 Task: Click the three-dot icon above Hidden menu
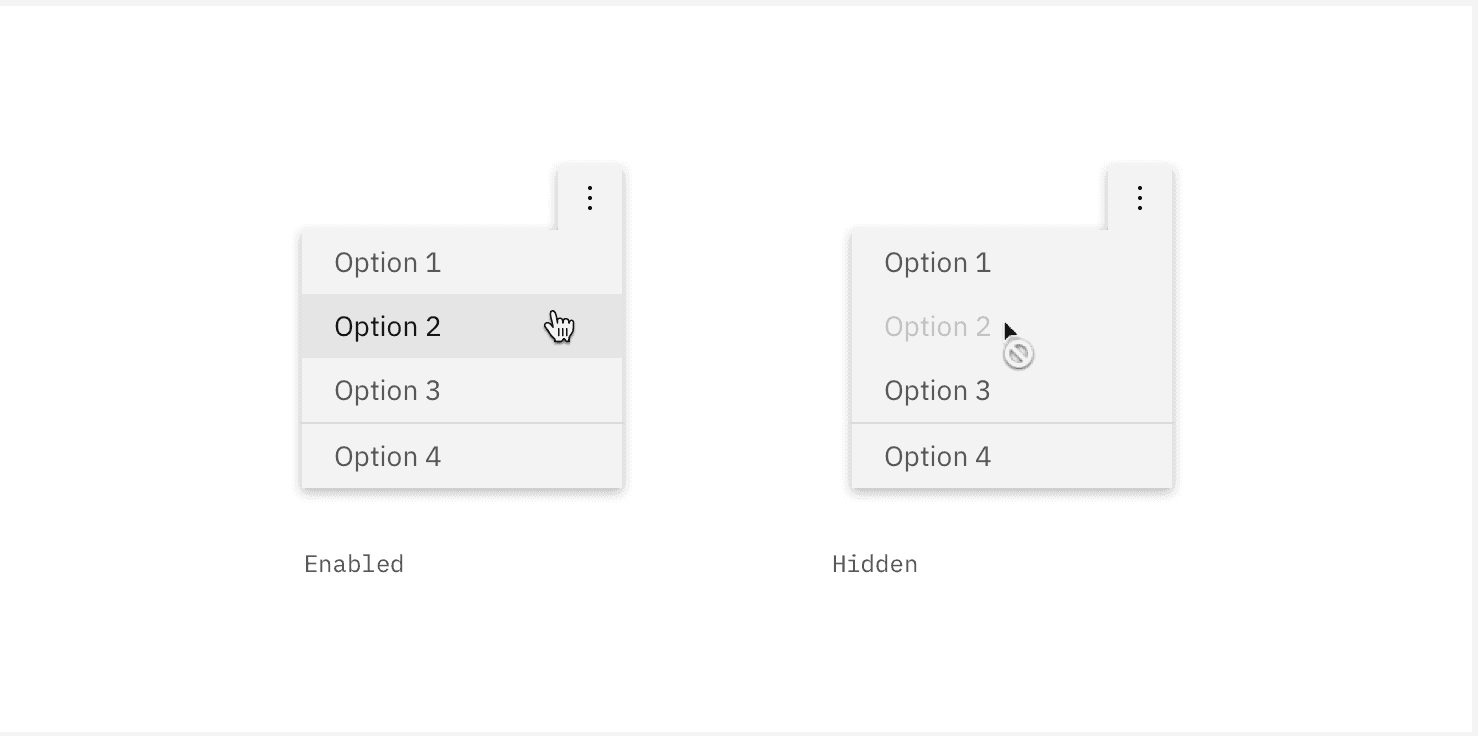[x=1139, y=198]
